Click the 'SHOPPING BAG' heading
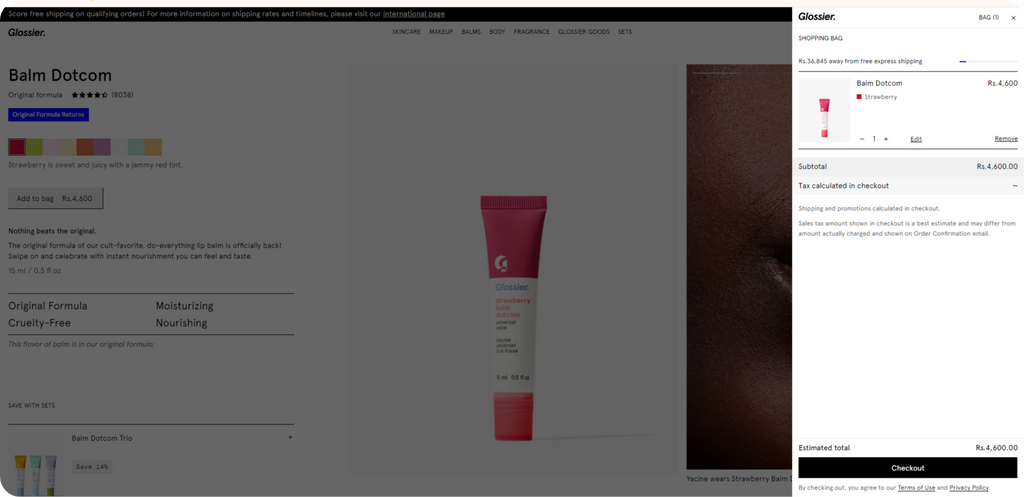Viewport: 1024px width, 497px height. [x=820, y=39]
